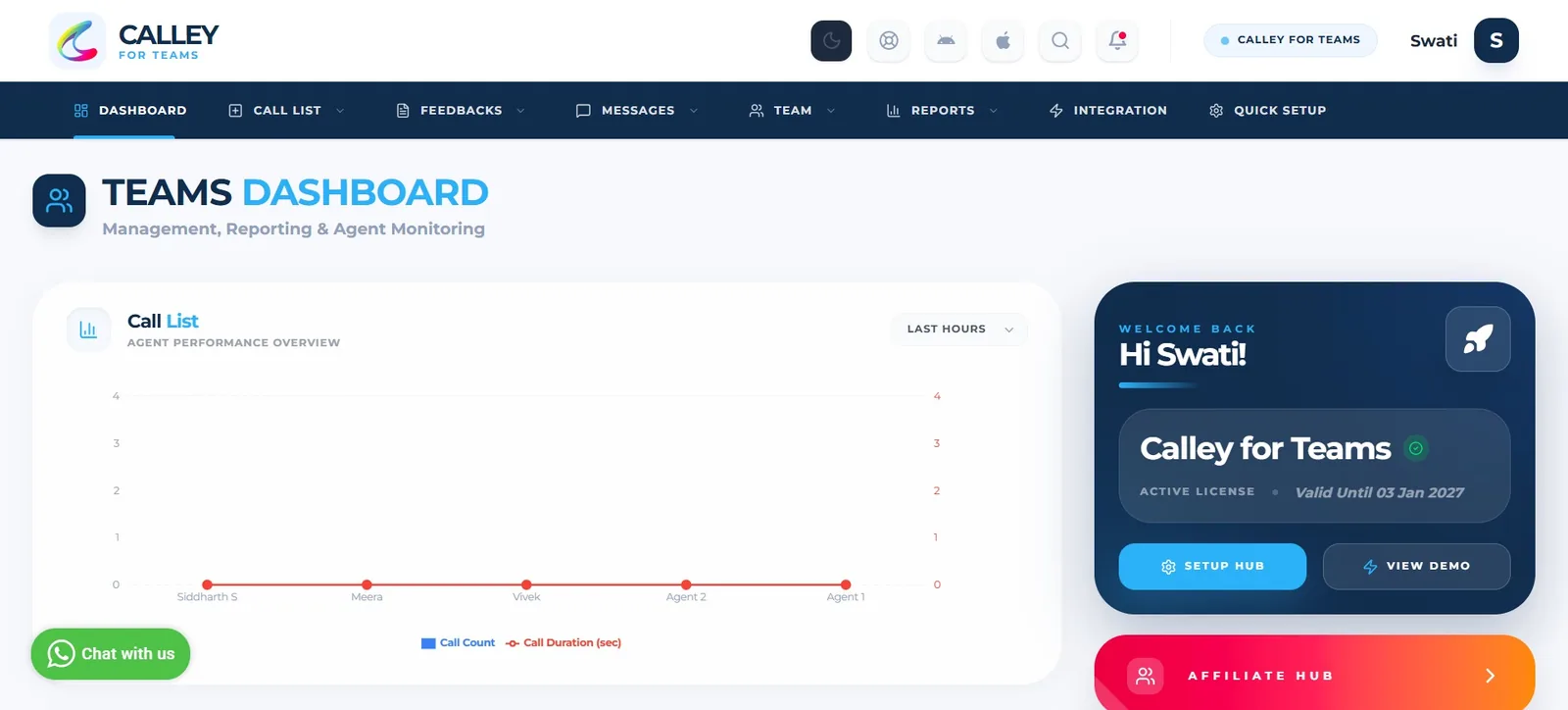The image size is (1568, 710).
Task: Expand the Reports menu
Action: click(942, 110)
